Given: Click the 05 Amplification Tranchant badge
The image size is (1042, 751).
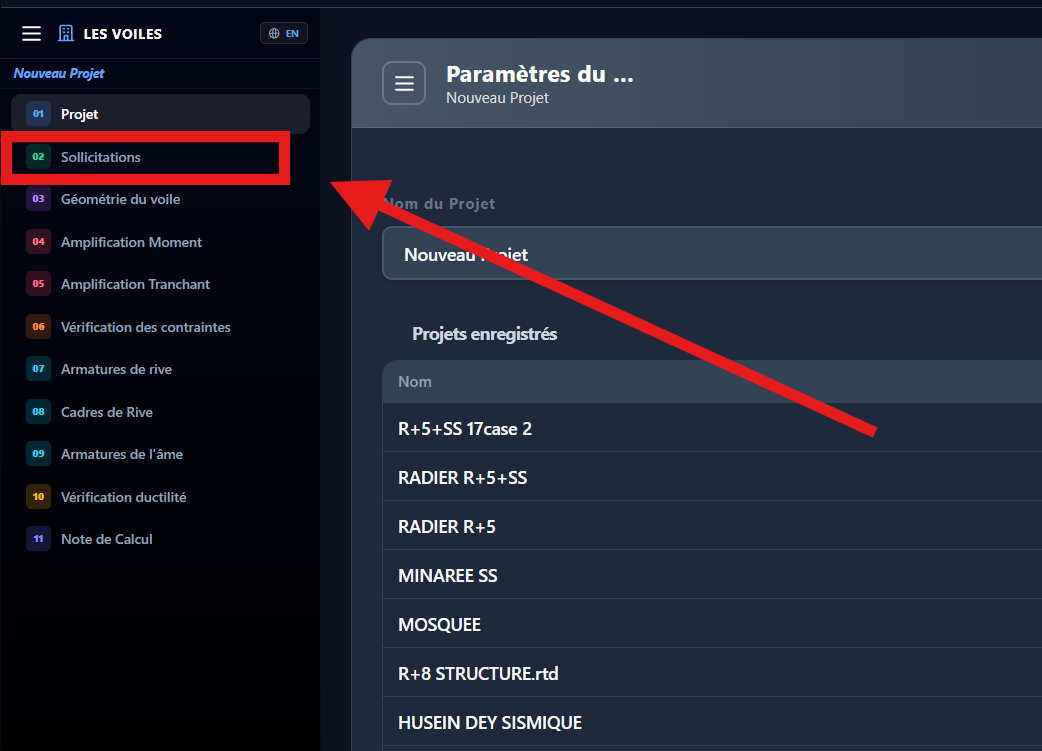Looking at the screenshot, I should (39, 284).
